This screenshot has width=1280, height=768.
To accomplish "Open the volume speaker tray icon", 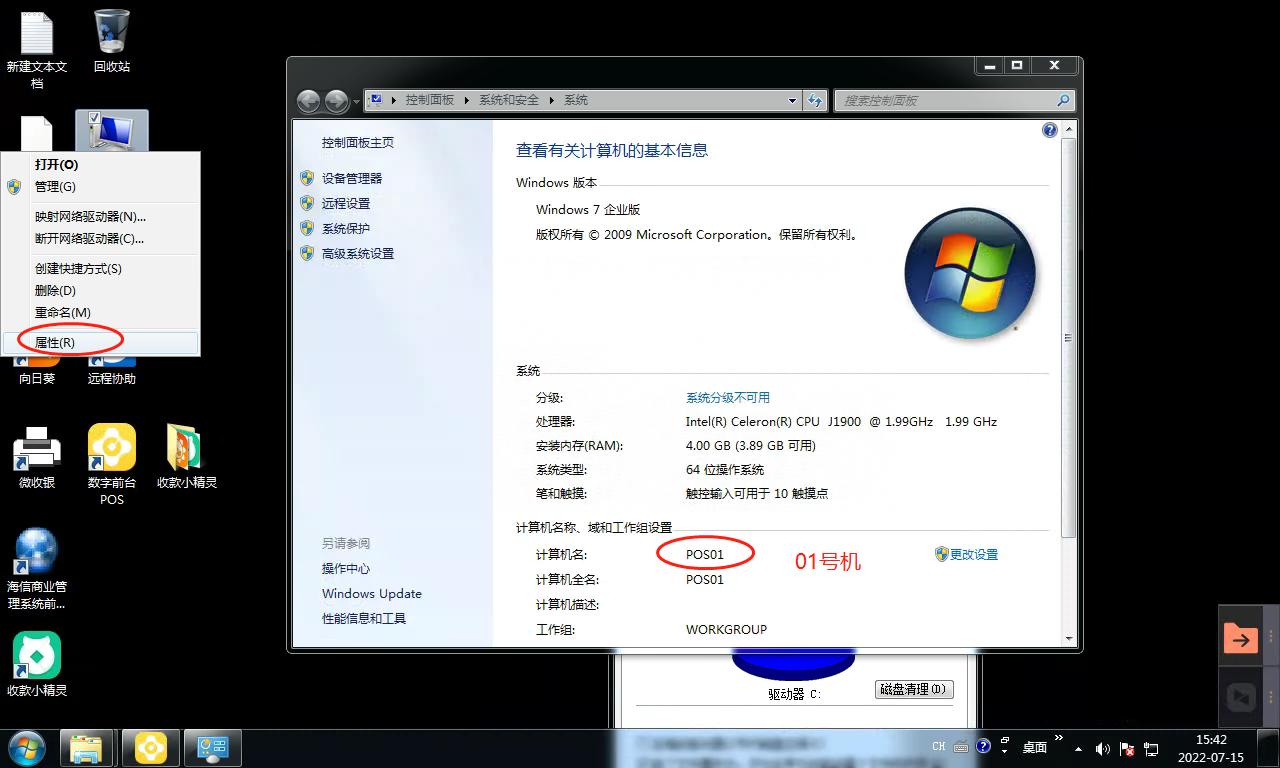I will tap(1103, 748).
